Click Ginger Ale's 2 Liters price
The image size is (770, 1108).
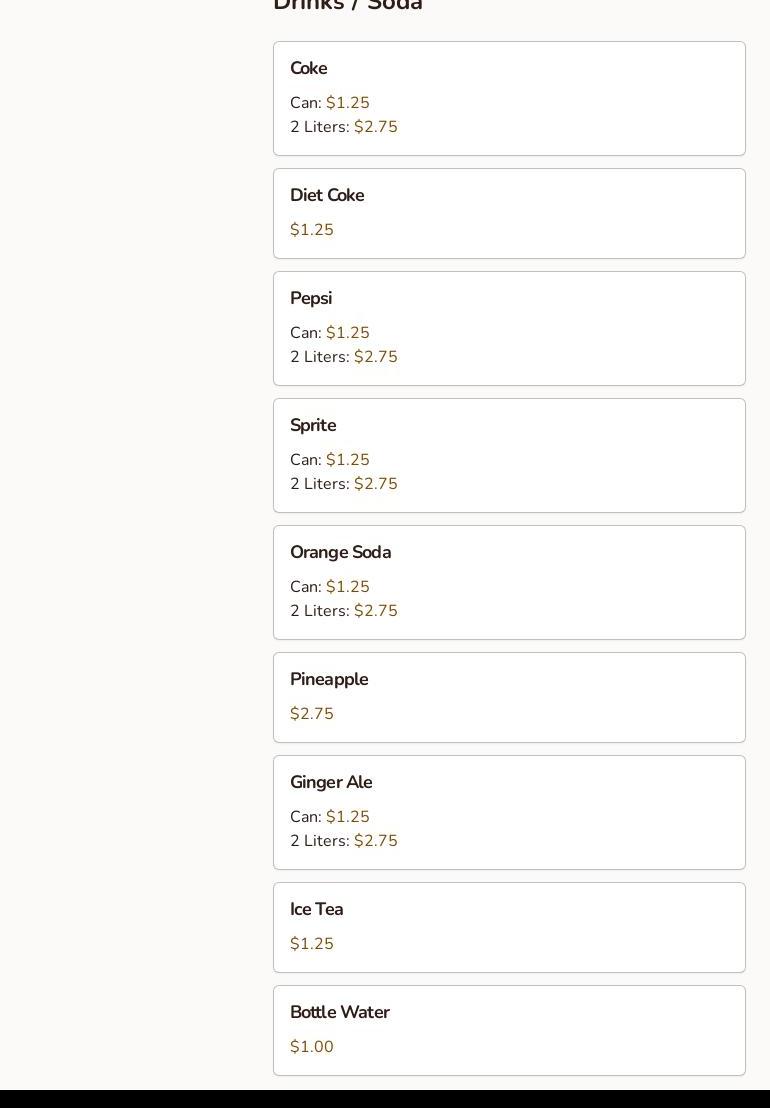click(375, 841)
